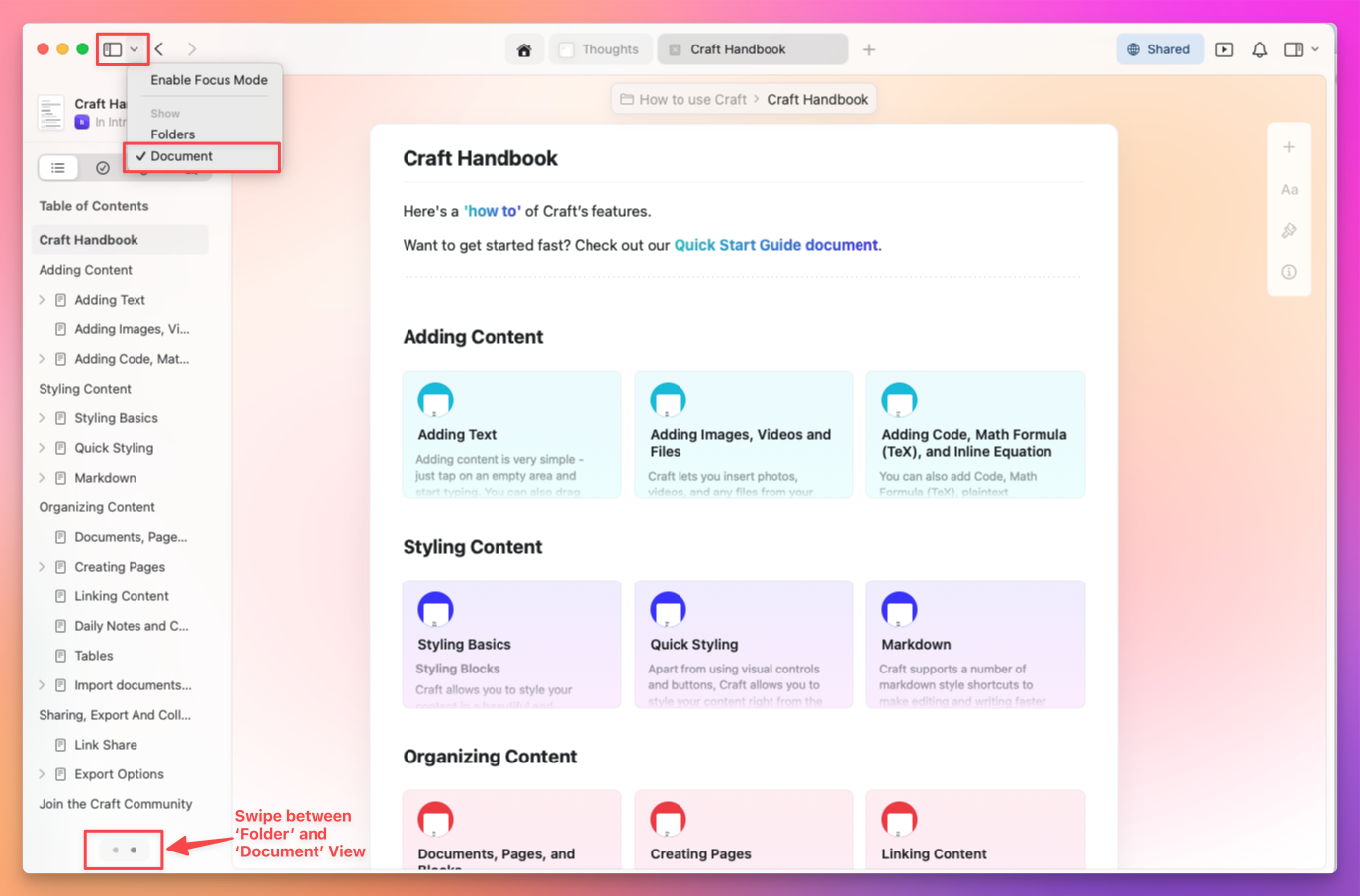Open the Linking Content card
The height and width of the screenshot is (896, 1360).
click(975, 831)
